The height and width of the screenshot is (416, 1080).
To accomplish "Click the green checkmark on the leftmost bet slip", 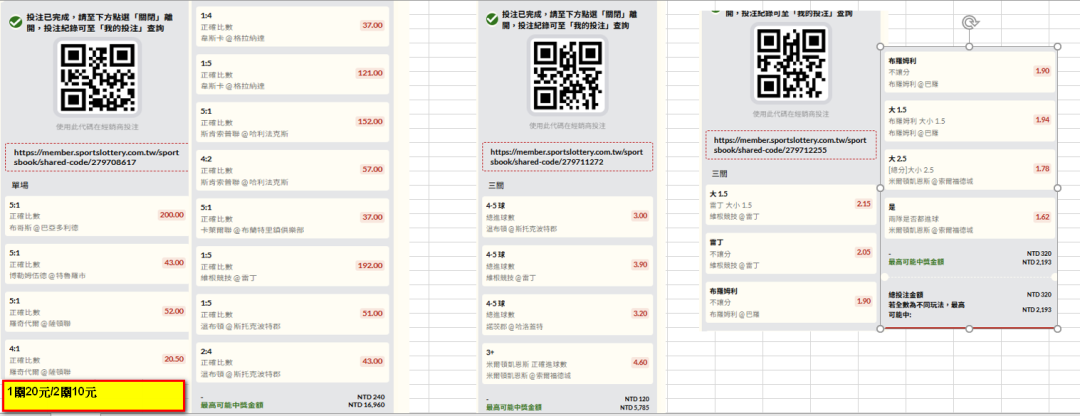I will point(15,20).
